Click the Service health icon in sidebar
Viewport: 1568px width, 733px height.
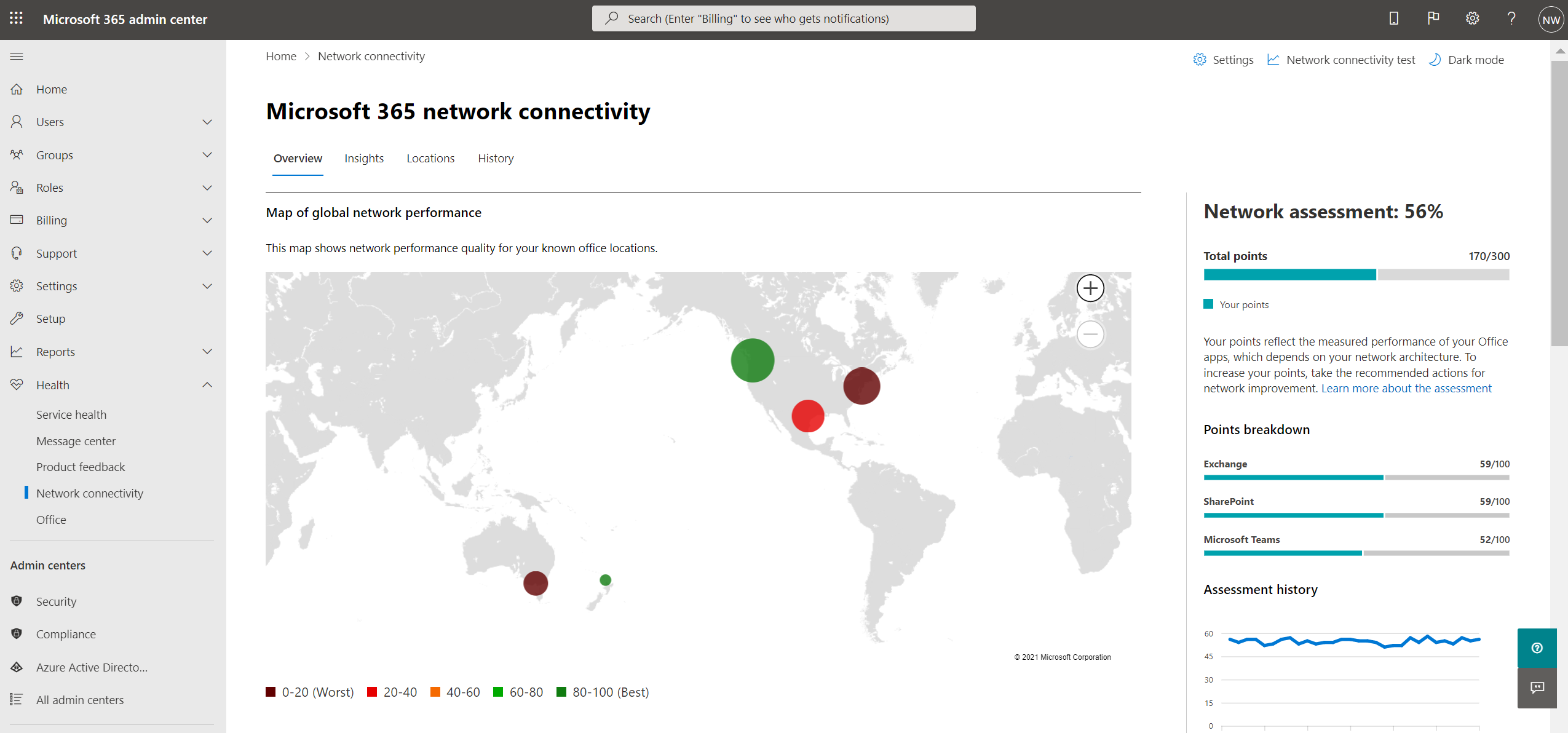pos(71,414)
